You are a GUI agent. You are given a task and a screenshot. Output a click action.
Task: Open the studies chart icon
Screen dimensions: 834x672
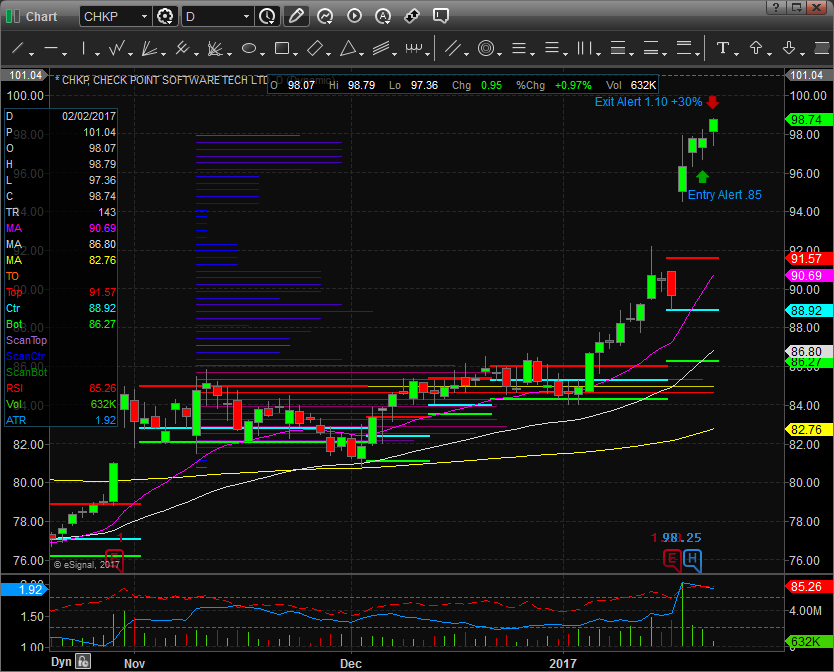325,16
